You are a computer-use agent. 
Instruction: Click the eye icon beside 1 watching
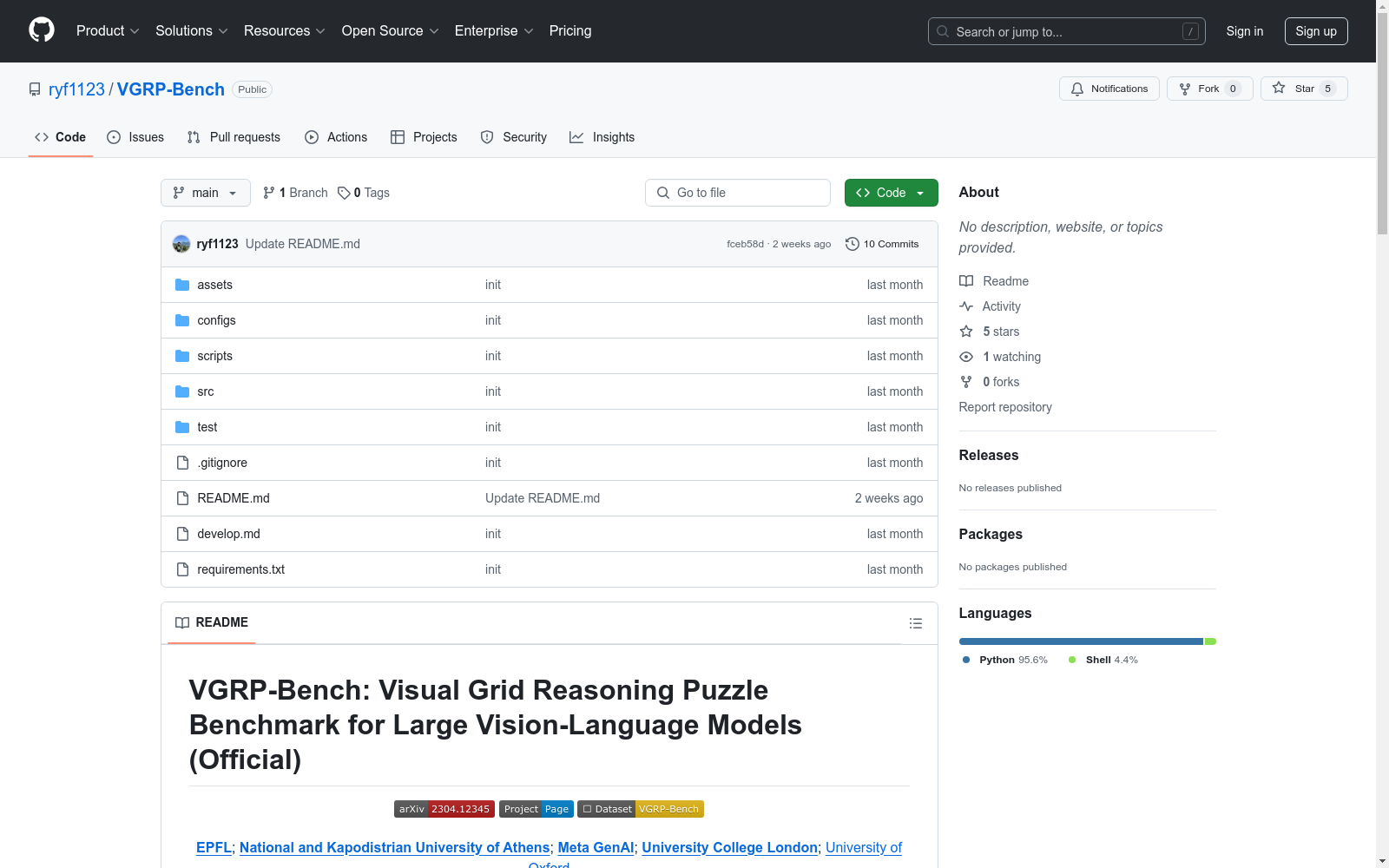coord(966,357)
